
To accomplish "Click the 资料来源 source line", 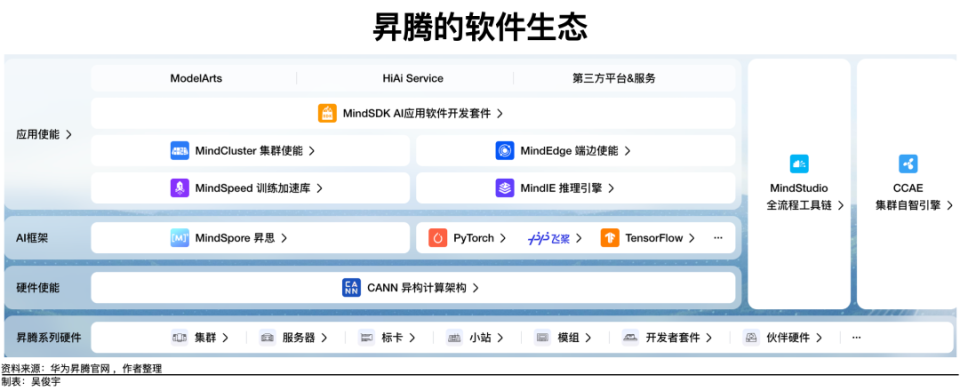I will click(x=81, y=368).
